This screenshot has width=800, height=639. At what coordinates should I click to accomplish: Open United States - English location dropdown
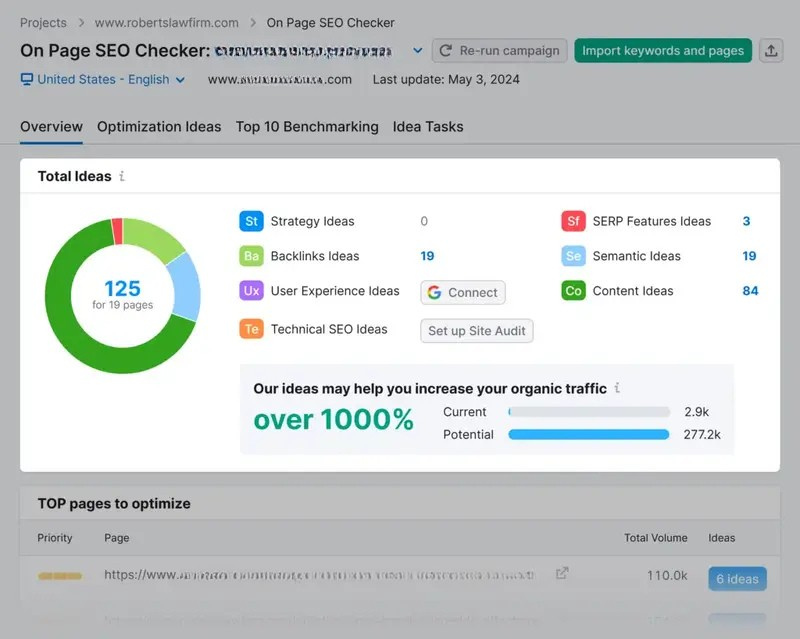pos(103,79)
